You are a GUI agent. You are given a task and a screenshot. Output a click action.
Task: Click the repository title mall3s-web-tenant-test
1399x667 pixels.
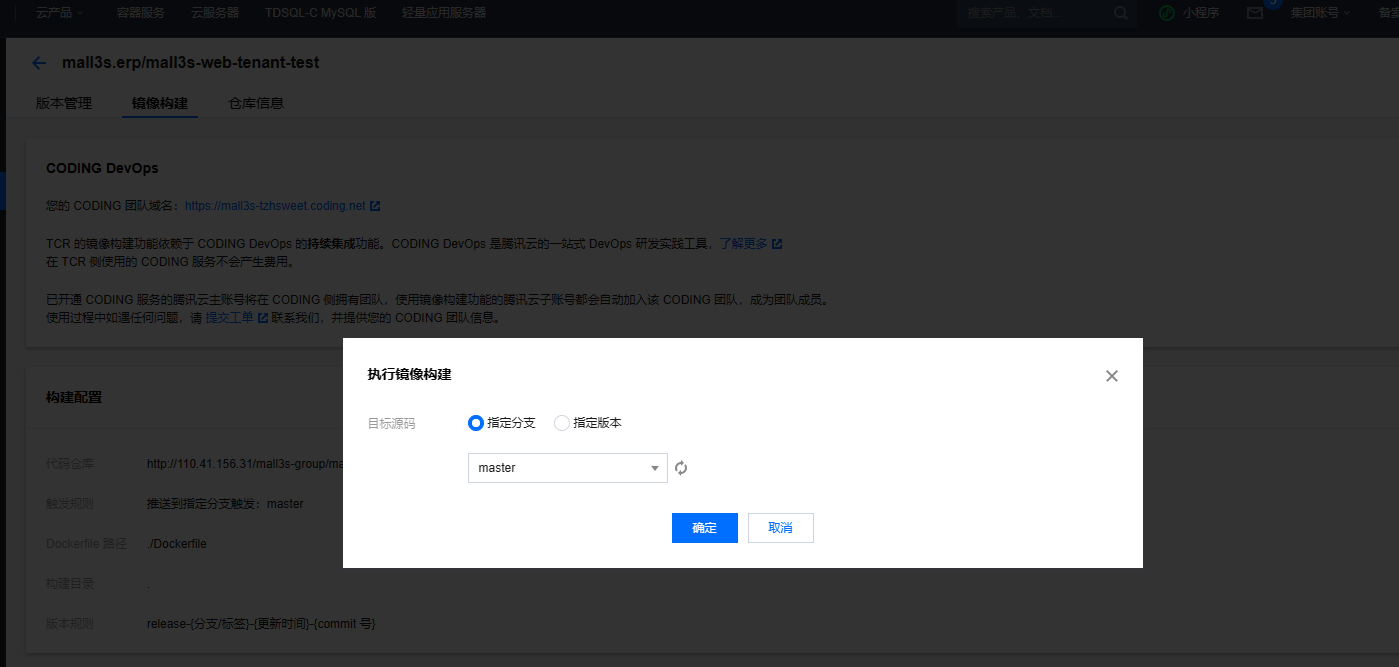[191, 62]
